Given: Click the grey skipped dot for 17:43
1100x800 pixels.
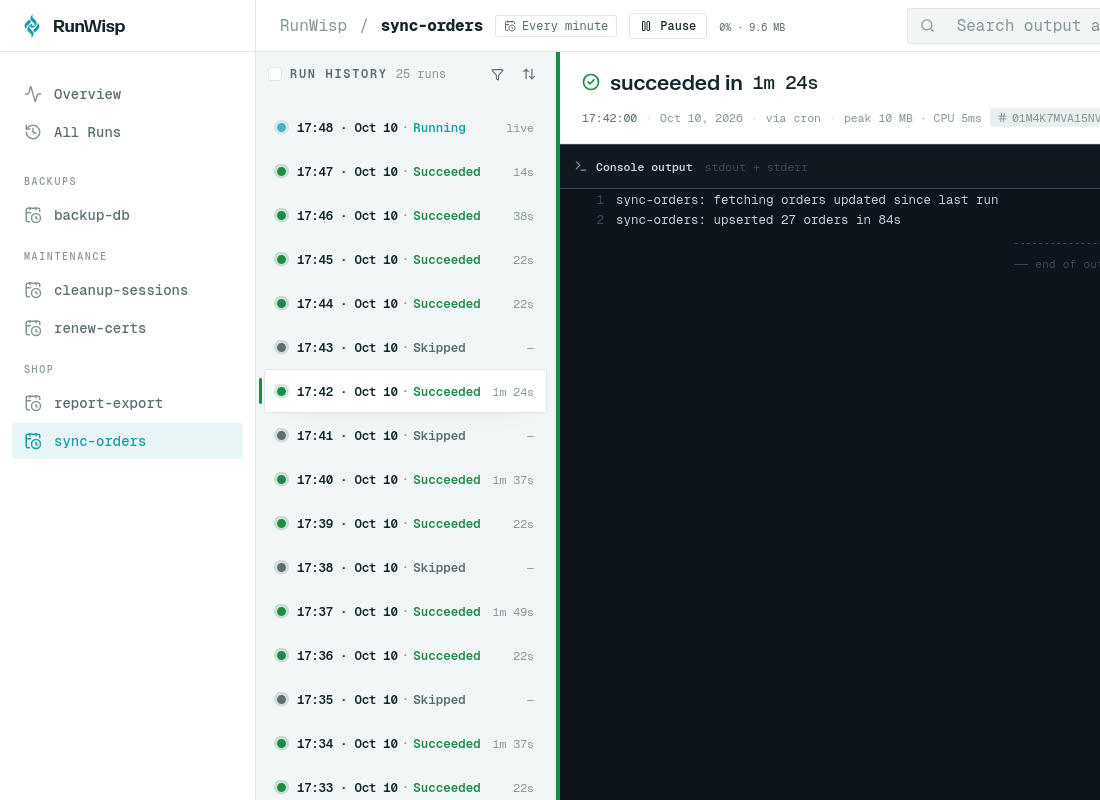Looking at the screenshot, I should tap(281, 347).
